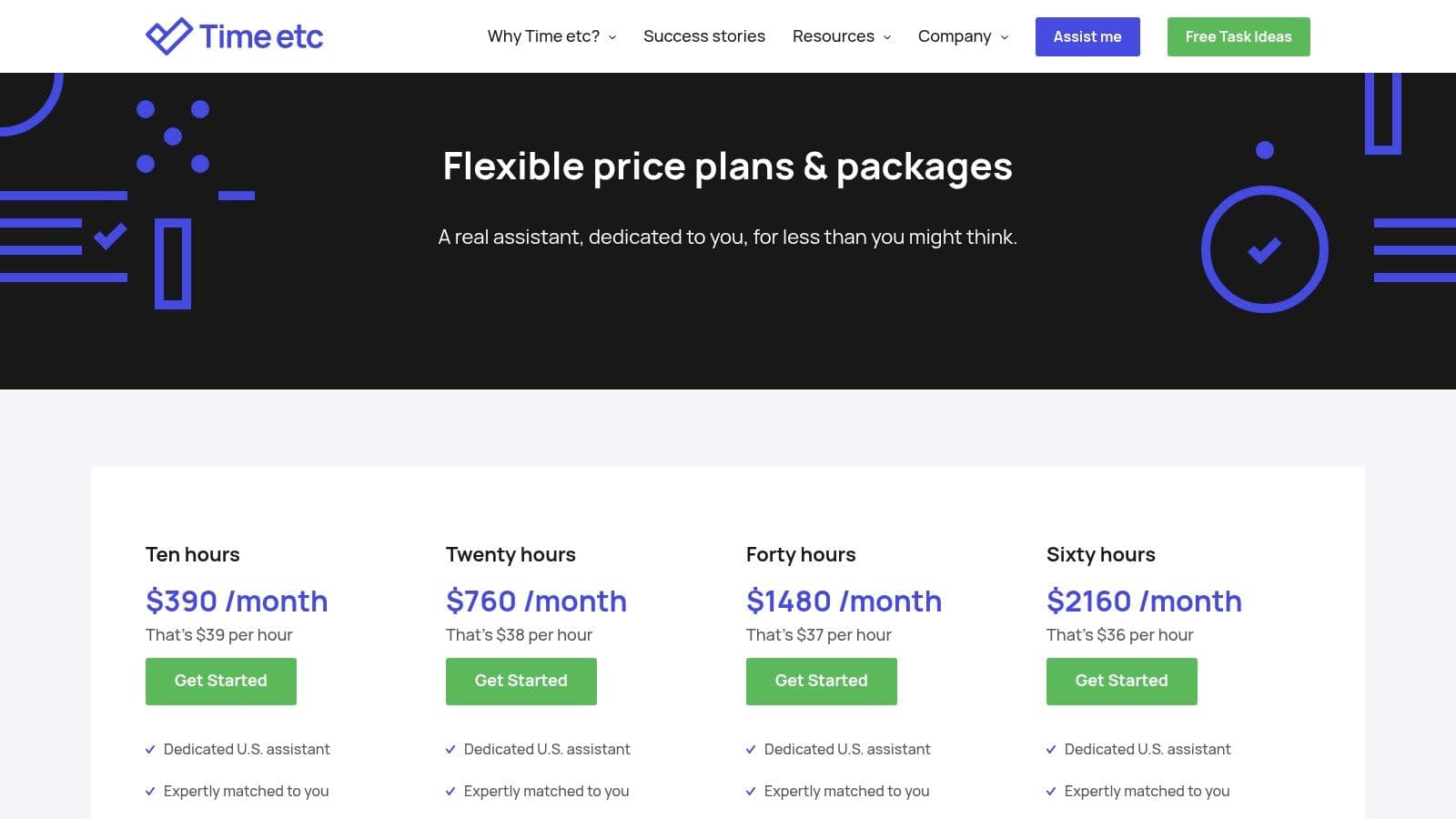Get Started with the Ten hours plan
1456x819 pixels.
click(220, 681)
